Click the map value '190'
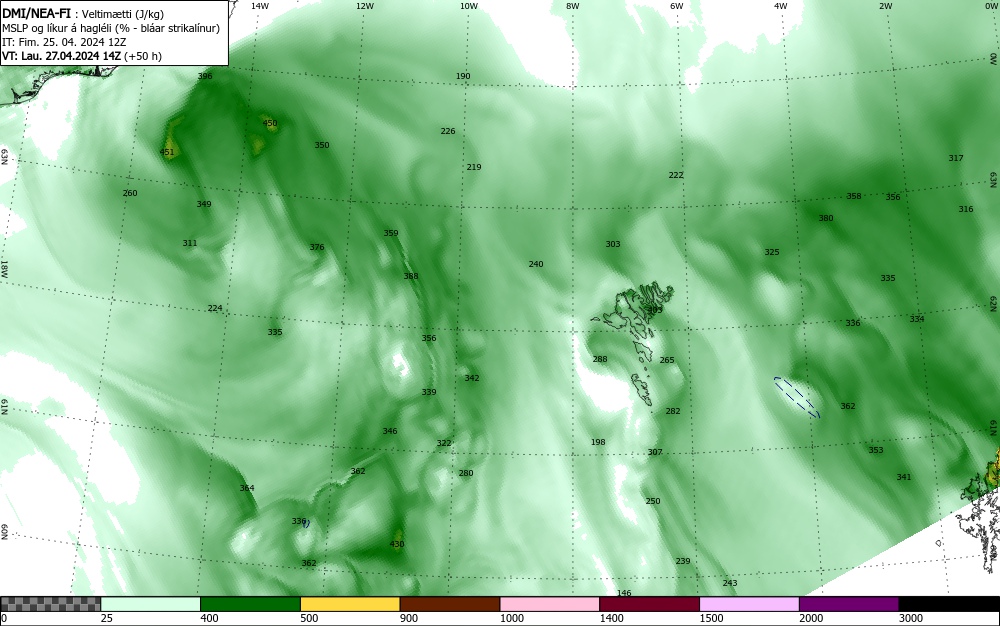The image size is (1000, 626). [x=463, y=76]
